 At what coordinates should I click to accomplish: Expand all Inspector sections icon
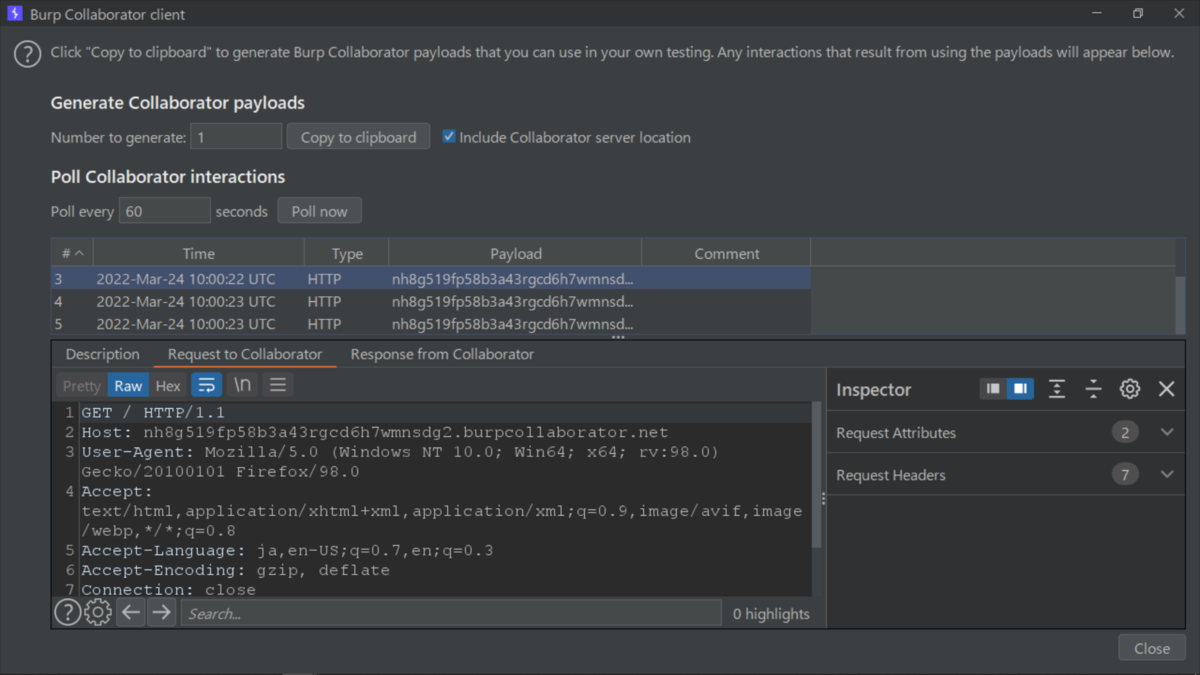pos(1057,389)
